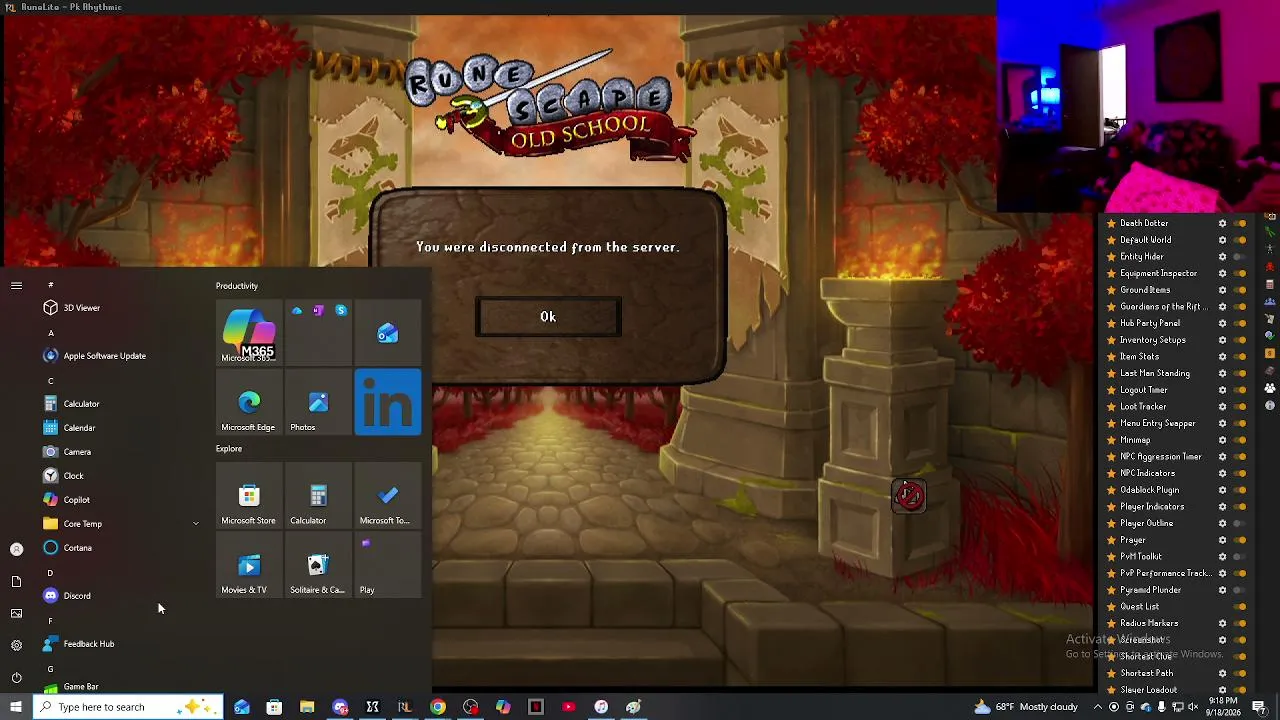Open Settings from the Start menu rail
Viewport: 1280px width, 720px height.
(x=16, y=646)
